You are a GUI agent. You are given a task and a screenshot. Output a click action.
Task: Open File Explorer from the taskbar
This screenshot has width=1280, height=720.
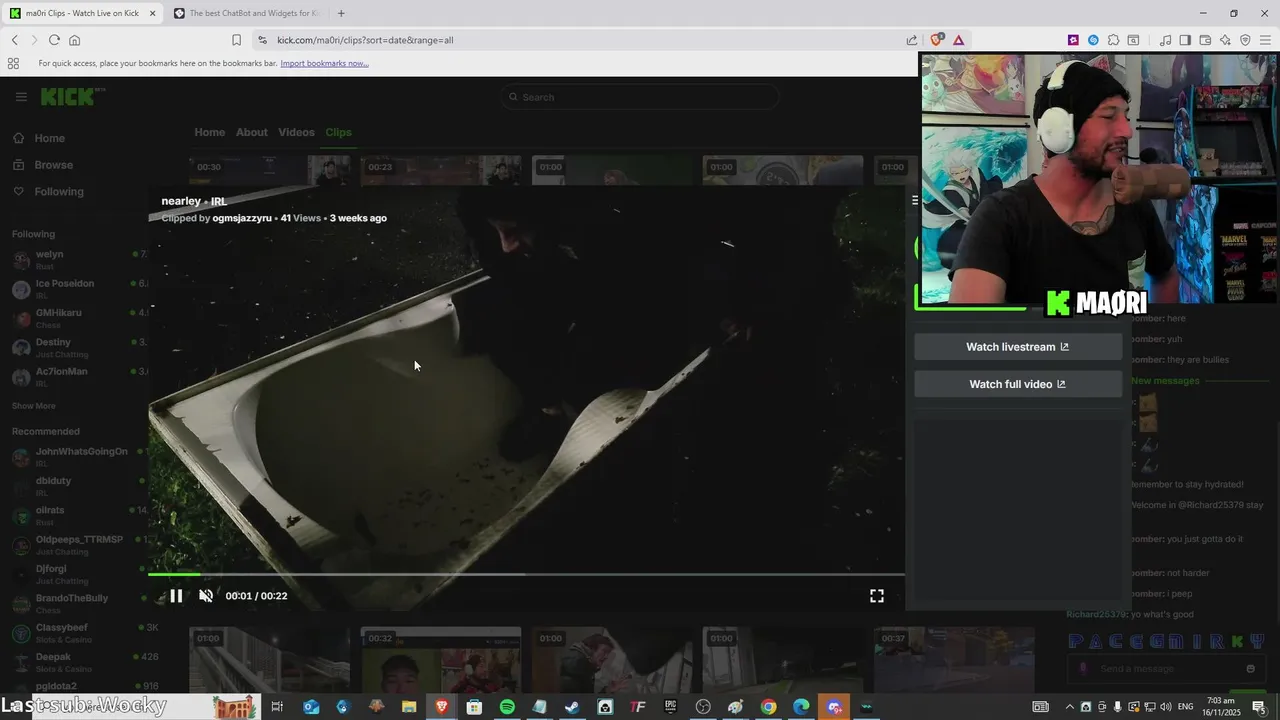point(409,707)
